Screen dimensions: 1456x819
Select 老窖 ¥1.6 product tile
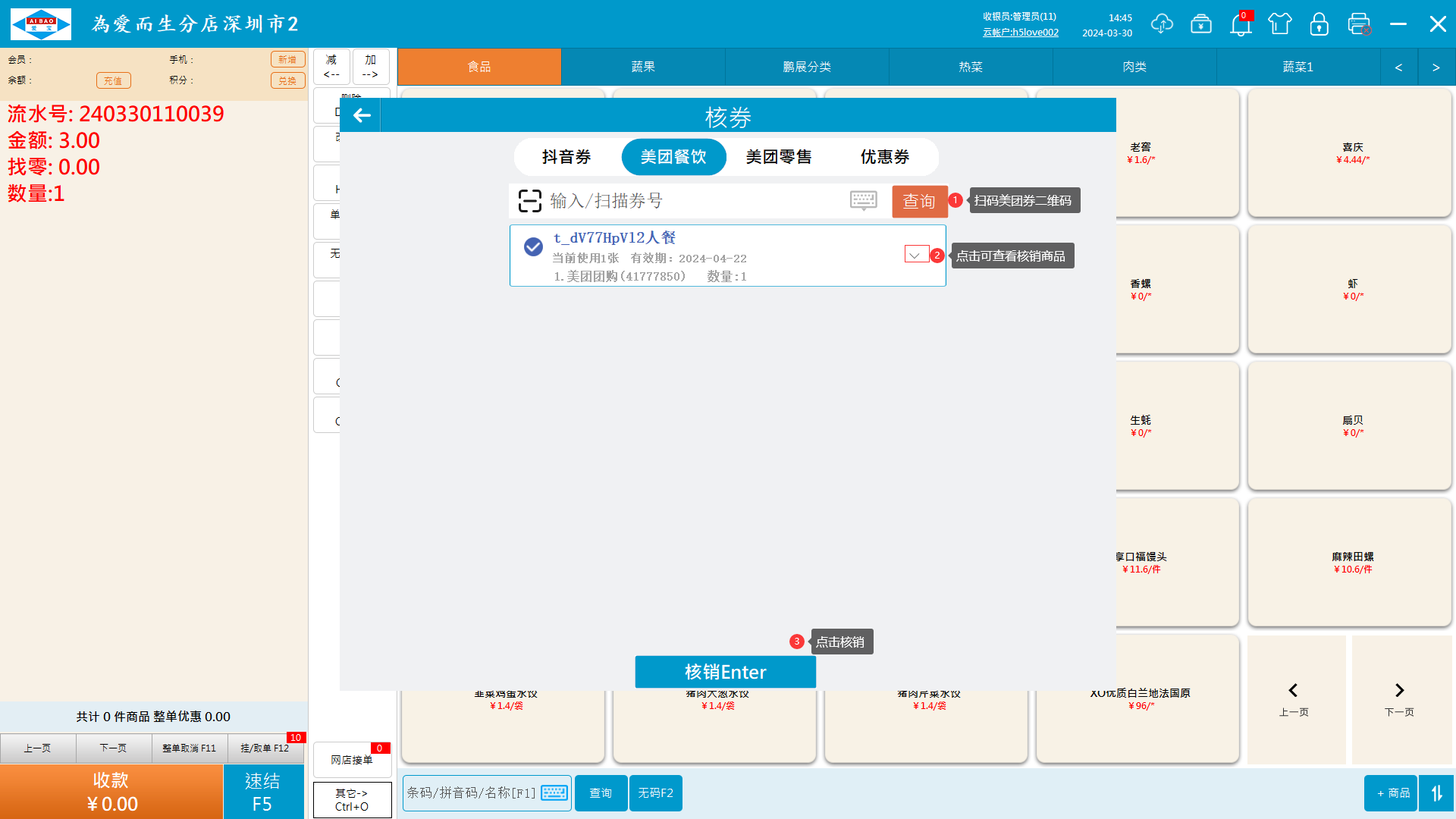pos(1177,152)
